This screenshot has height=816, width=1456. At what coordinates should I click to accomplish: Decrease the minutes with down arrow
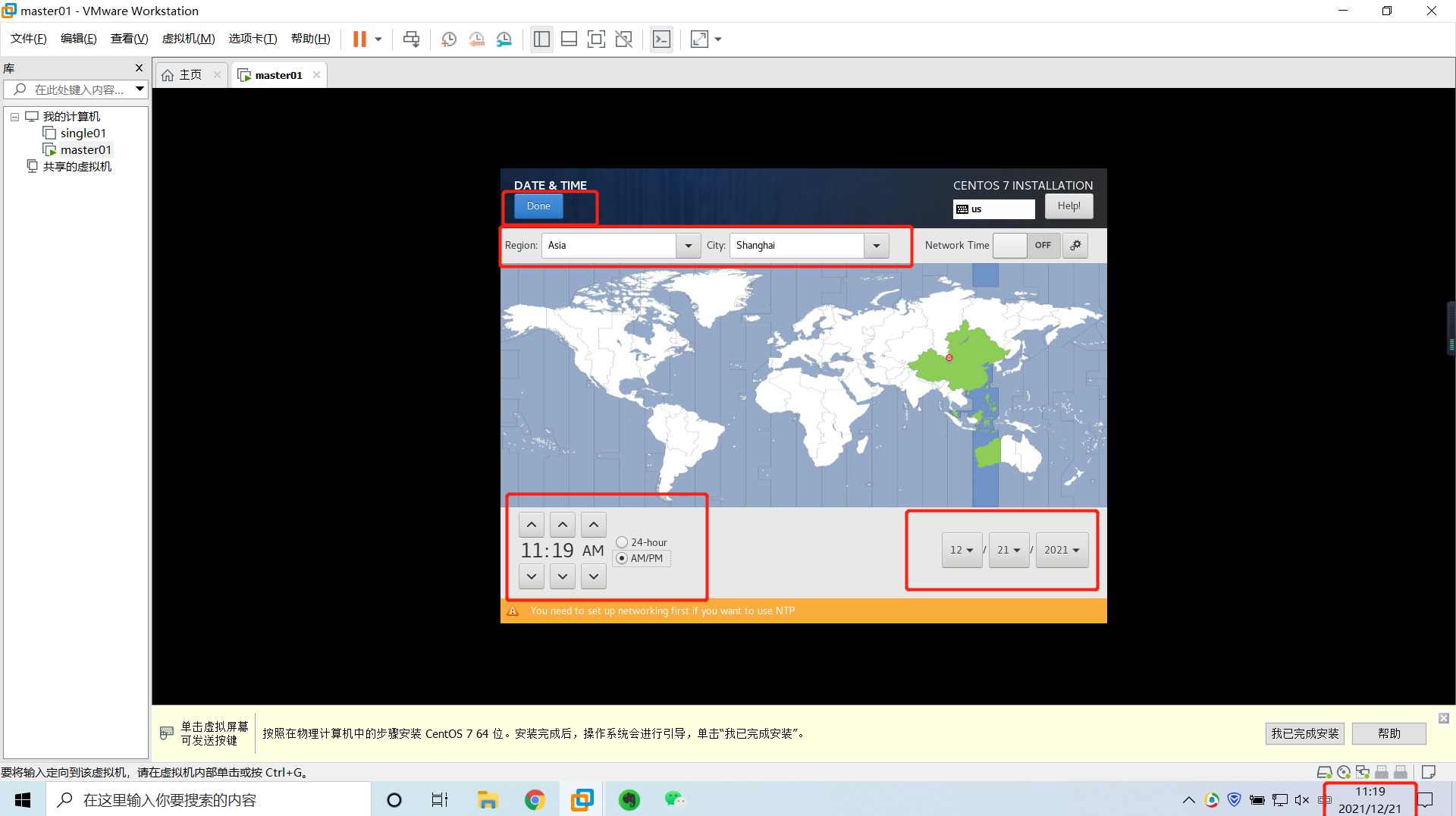(x=563, y=577)
